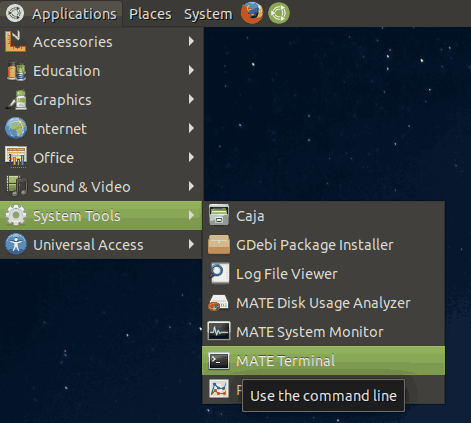This screenshot has height=423, width=471.
Task: Click the Accessories category icon
Action: pos(16,41)
